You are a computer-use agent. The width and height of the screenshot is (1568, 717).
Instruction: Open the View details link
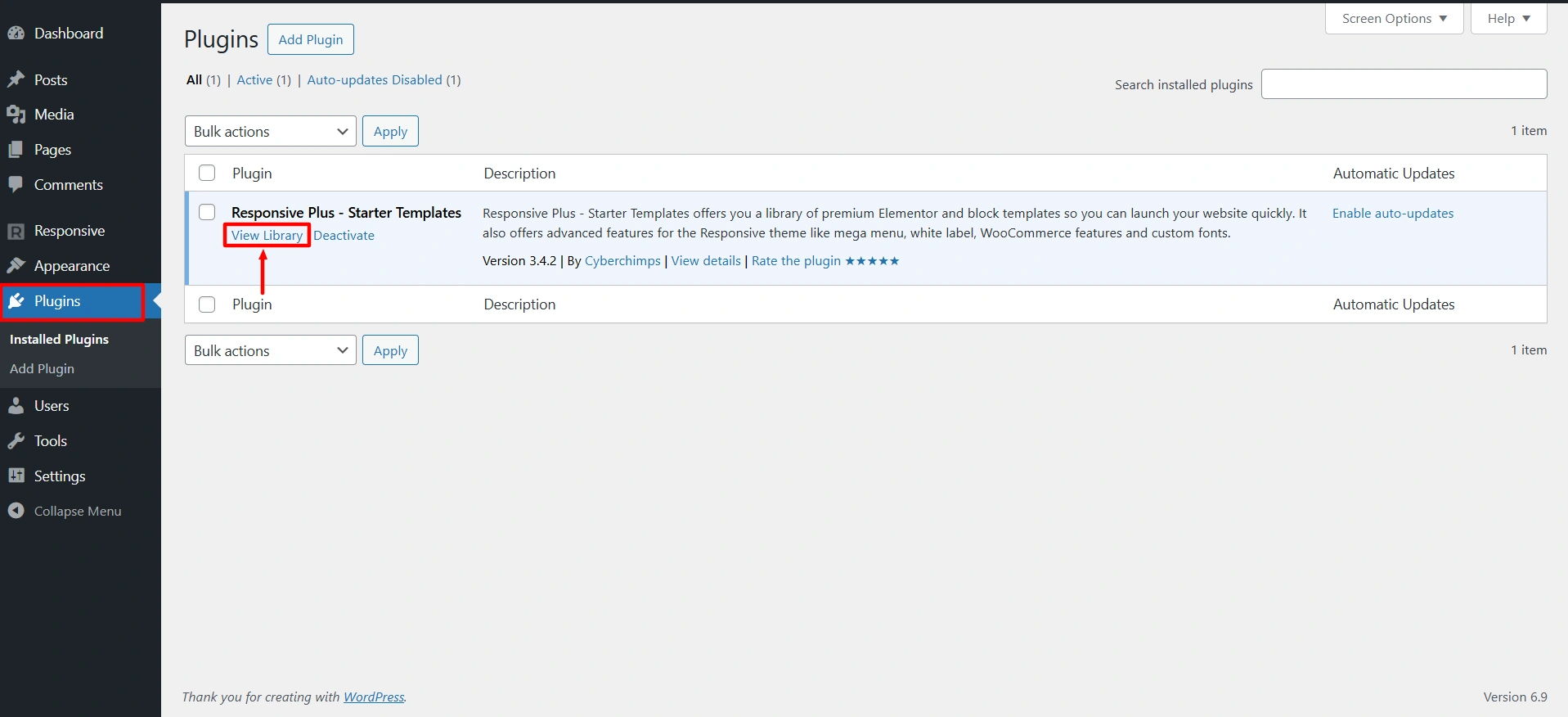pos(706,261)
